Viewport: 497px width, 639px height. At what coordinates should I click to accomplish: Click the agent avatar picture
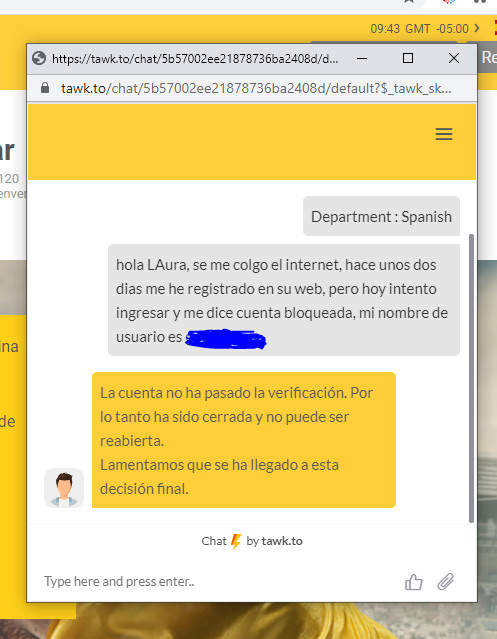click(x=64, y=488)
